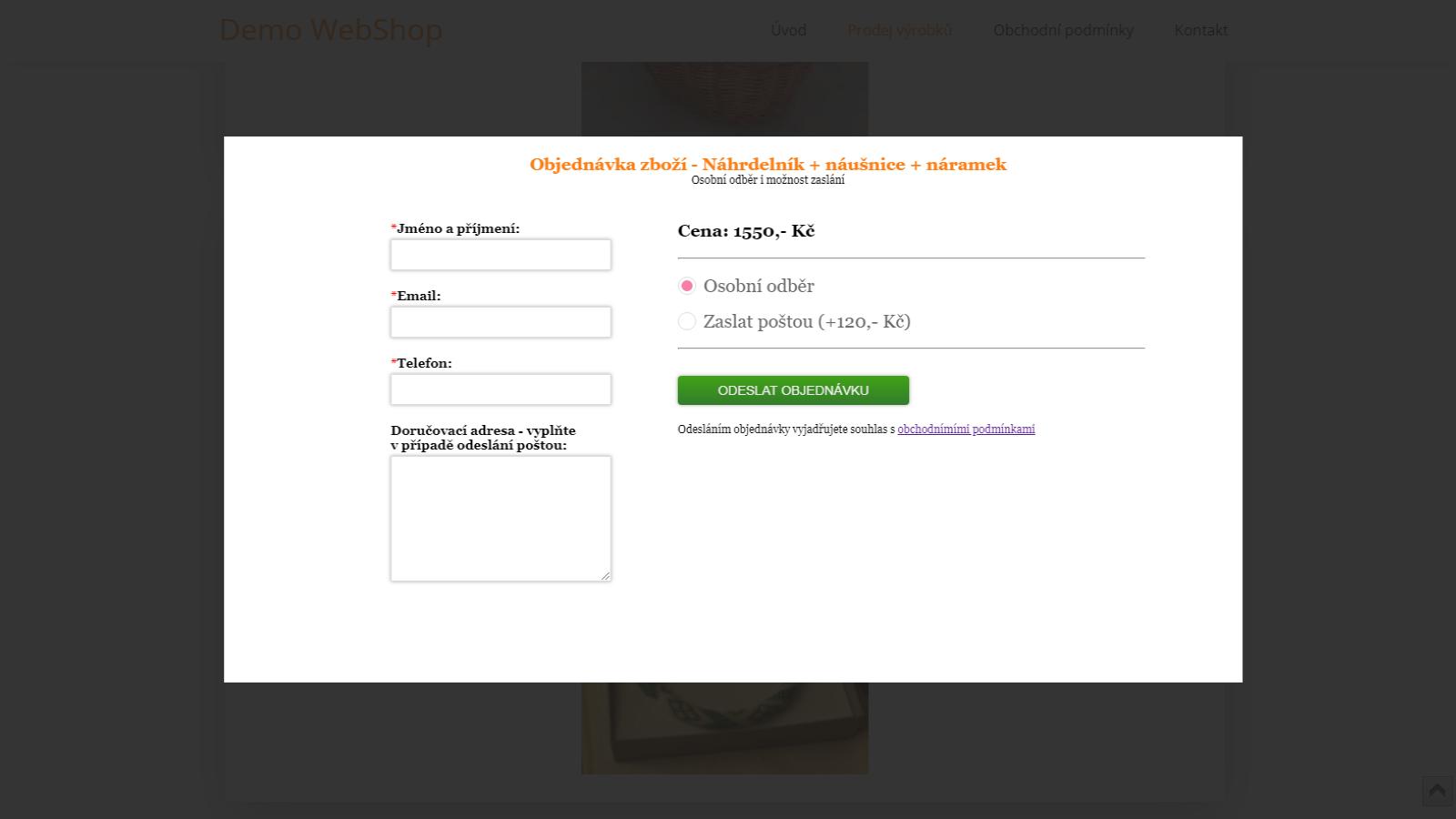
Task: Select the Telefon input field
Action: (500, 389)
